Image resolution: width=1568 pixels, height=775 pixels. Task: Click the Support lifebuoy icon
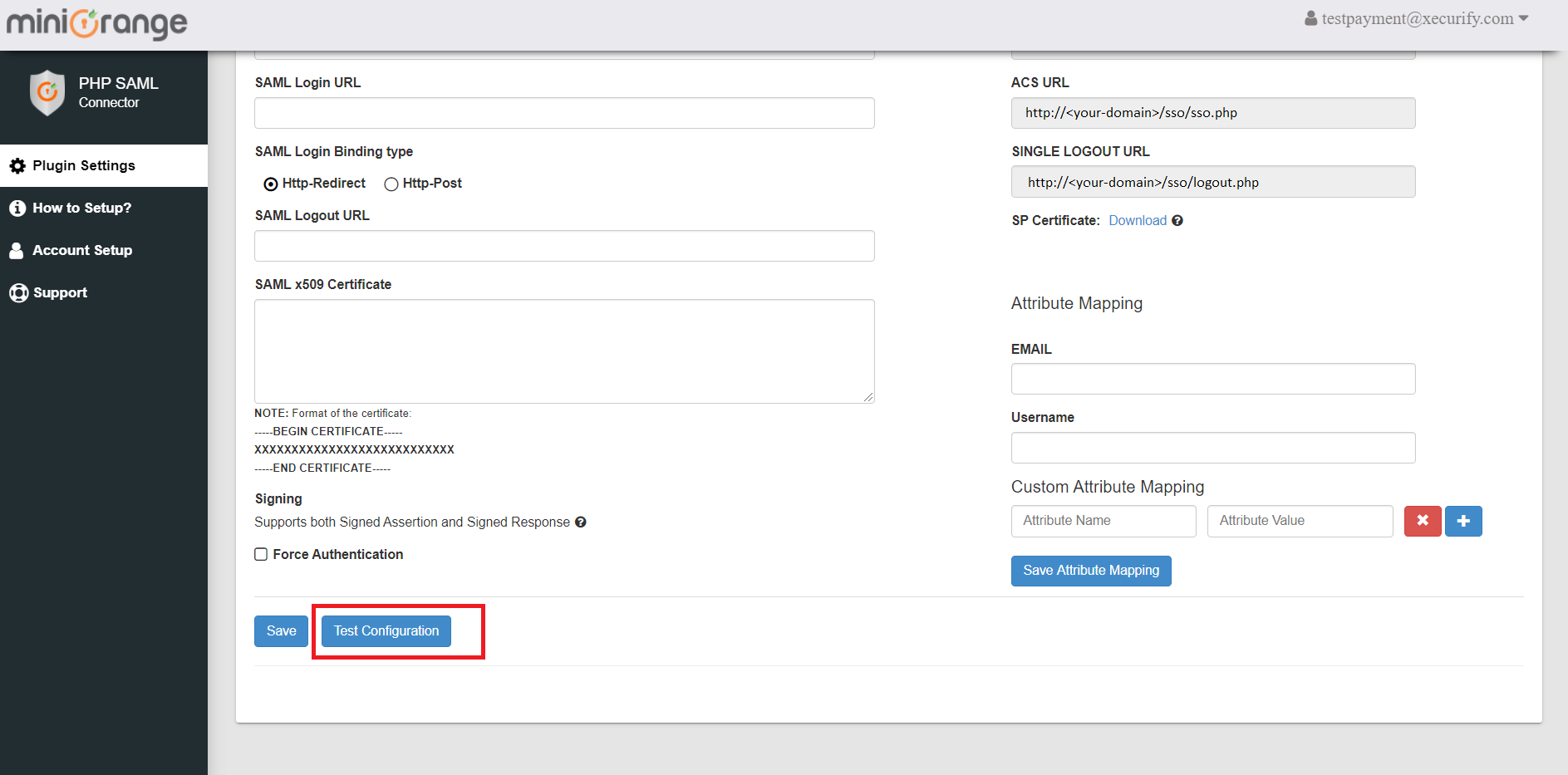(x=18, y=293)
